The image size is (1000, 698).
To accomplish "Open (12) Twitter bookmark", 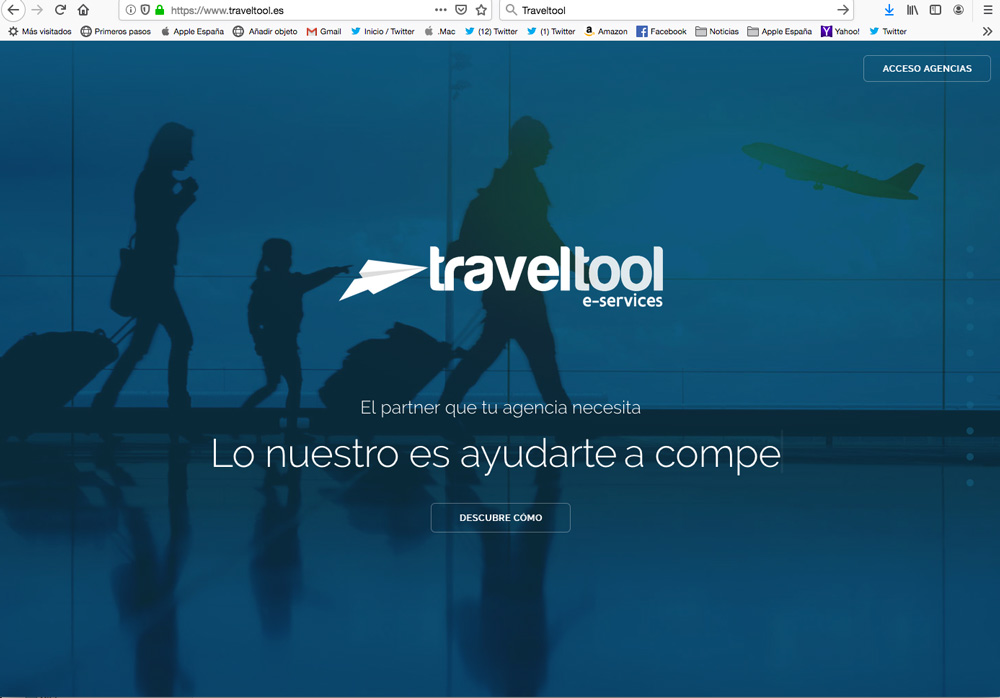I will 491,31.
